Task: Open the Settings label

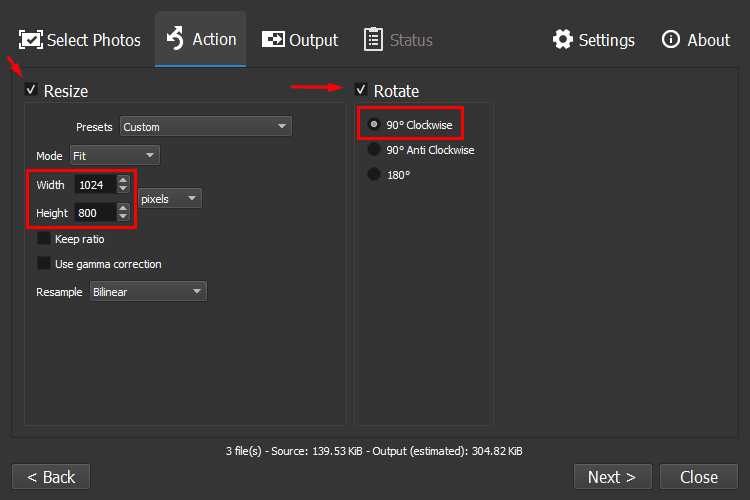Action: point(607,40)
